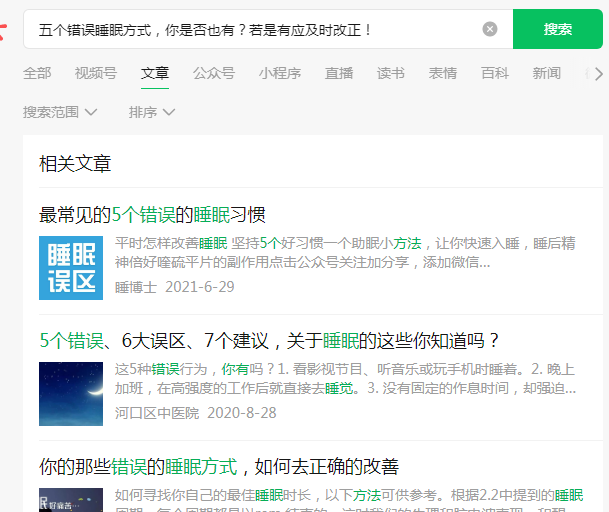This screenshot has height=512, width=609.
Task: Switch to the 全部 tab
Action: (x=37, y=73)
